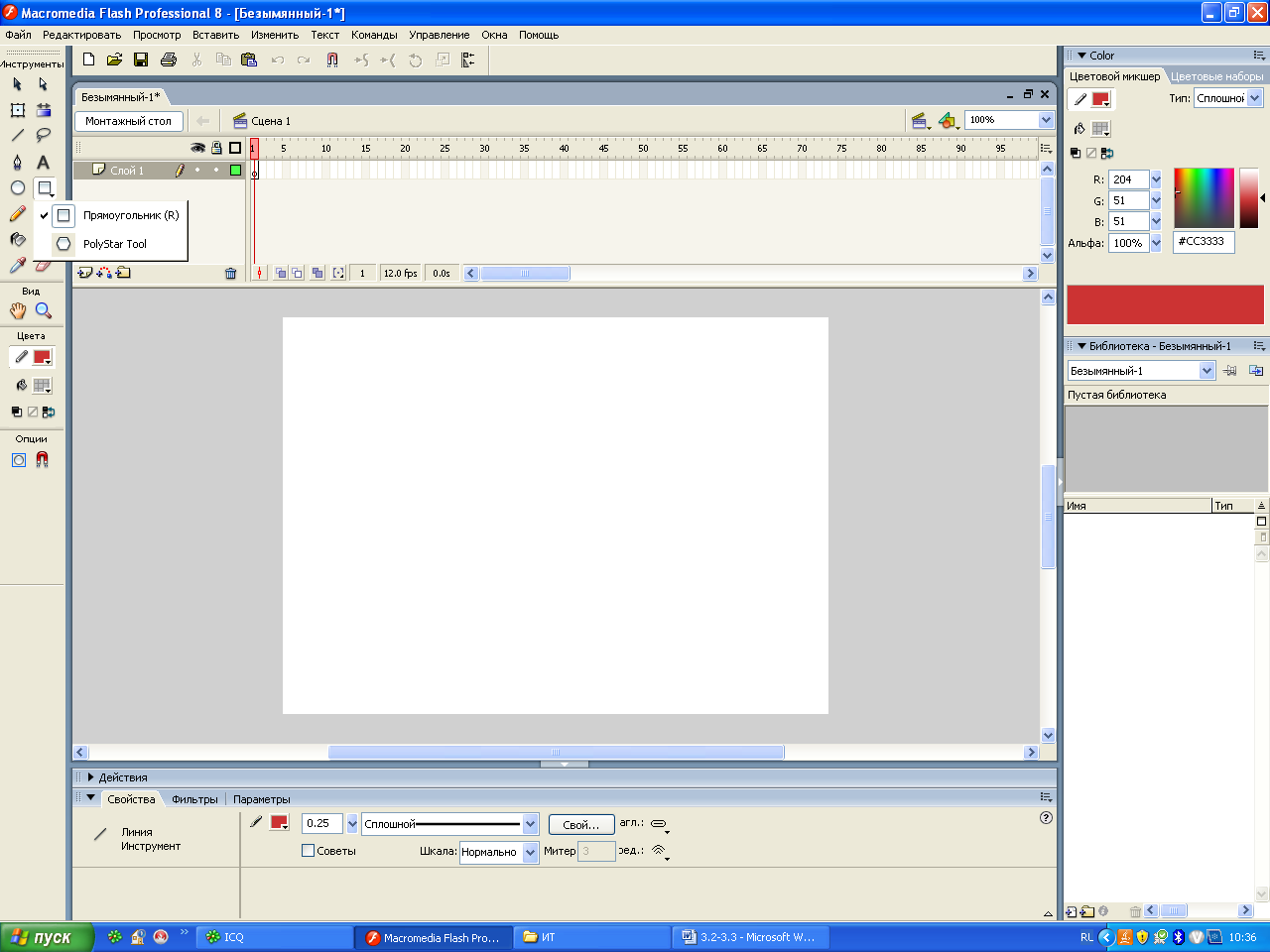Click the hex color #CC3333 field
Viewport: 1270px width, 952px height.
click(x=1204, y=242)
